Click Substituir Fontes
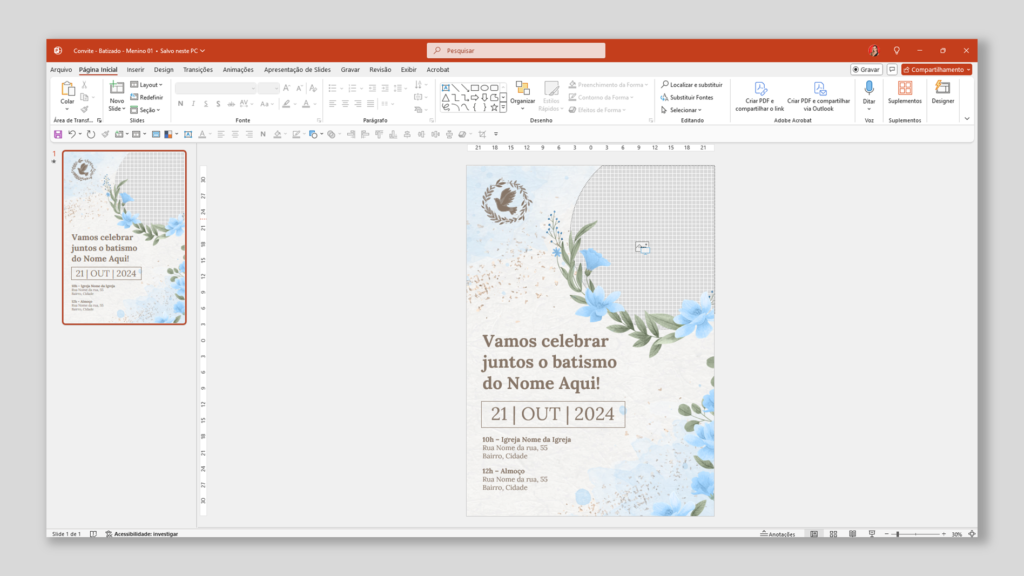This screenshot has width=1024, height=576. tap(687, 97)
